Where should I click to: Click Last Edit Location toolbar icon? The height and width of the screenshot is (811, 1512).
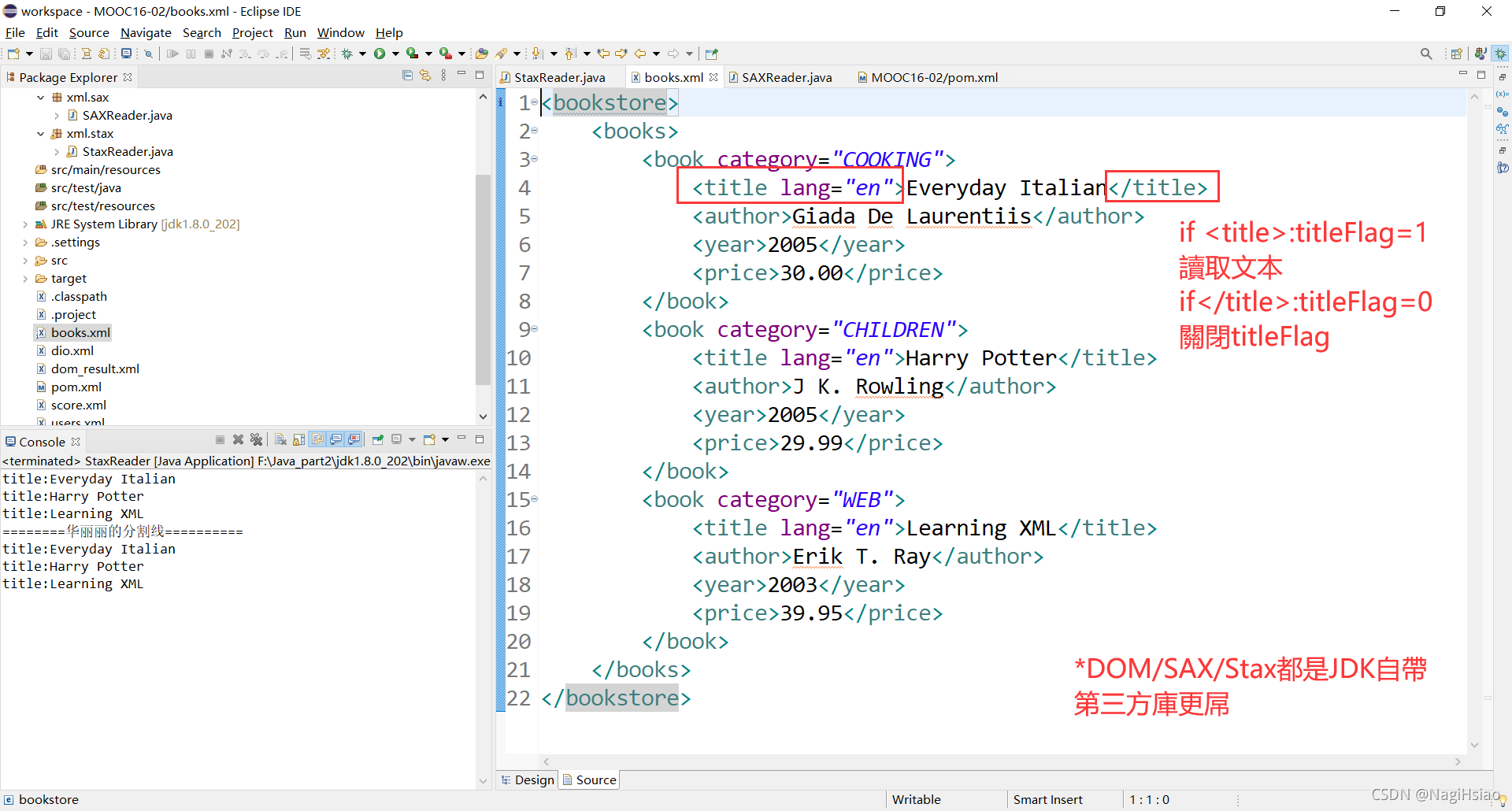point(603,54)
